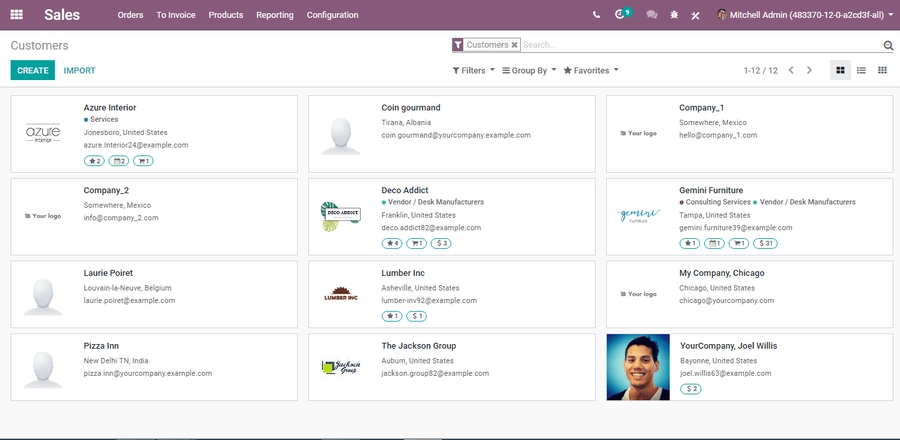The width and height of the screenshot is (900, 440).
Task: Click the phone call icon in top bar
Action: [596, 15]
